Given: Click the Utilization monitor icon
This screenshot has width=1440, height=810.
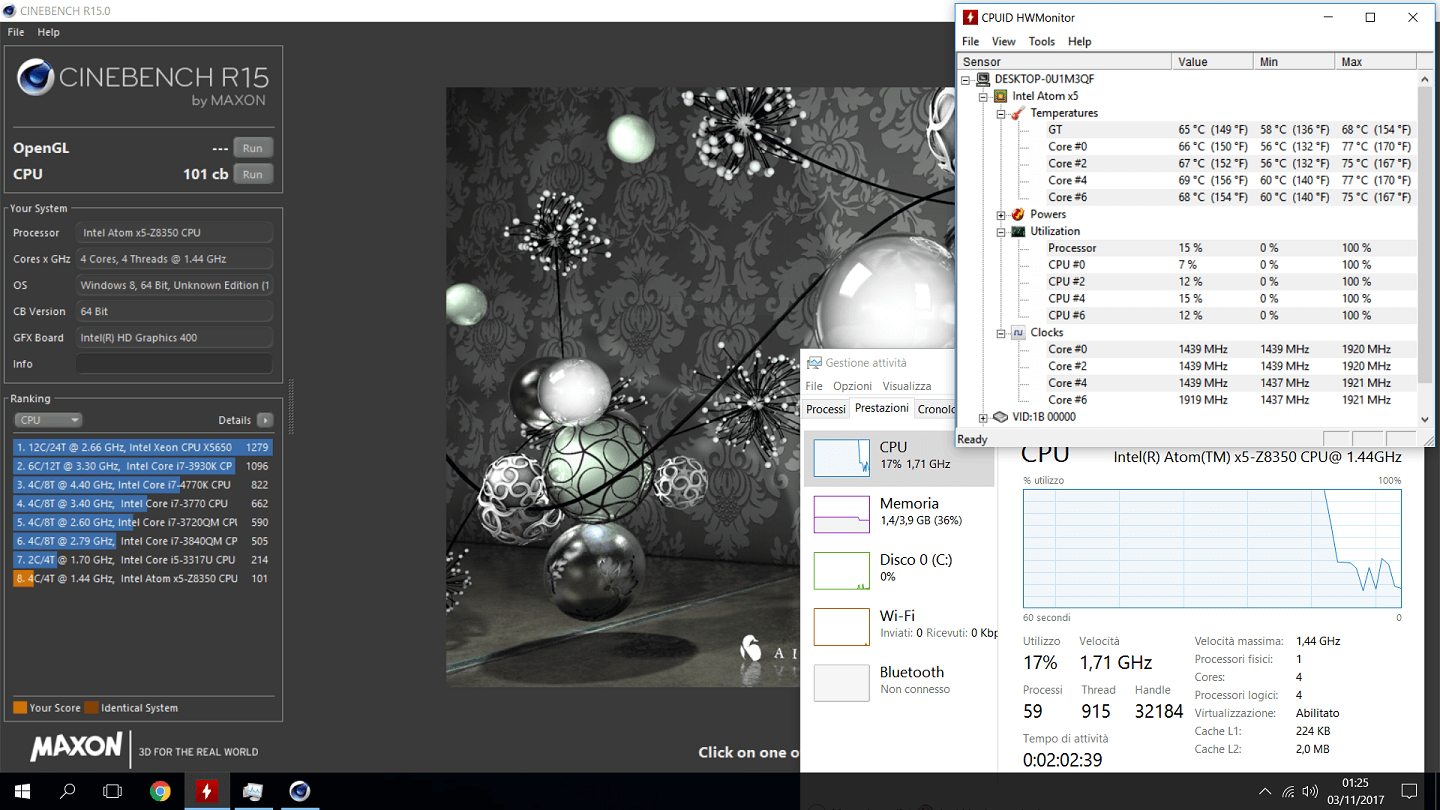Looking at the screenshot, I should point(1018,231).
